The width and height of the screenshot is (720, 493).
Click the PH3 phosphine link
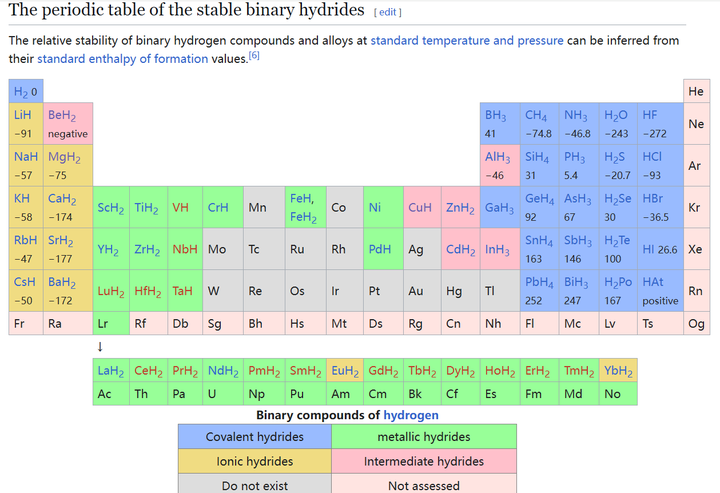pos(574,157)
